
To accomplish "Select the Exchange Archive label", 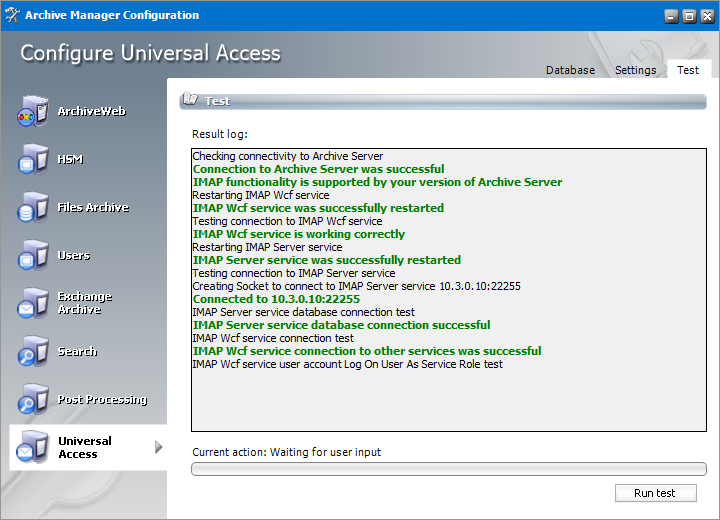I will coord(85,303).
